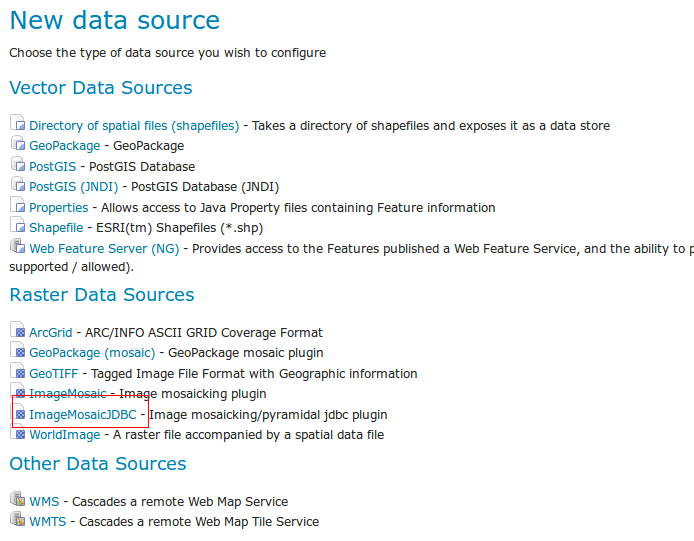Select the ArcGrid raster link
This screenshot has height=541, width=694.
(50, 332)
